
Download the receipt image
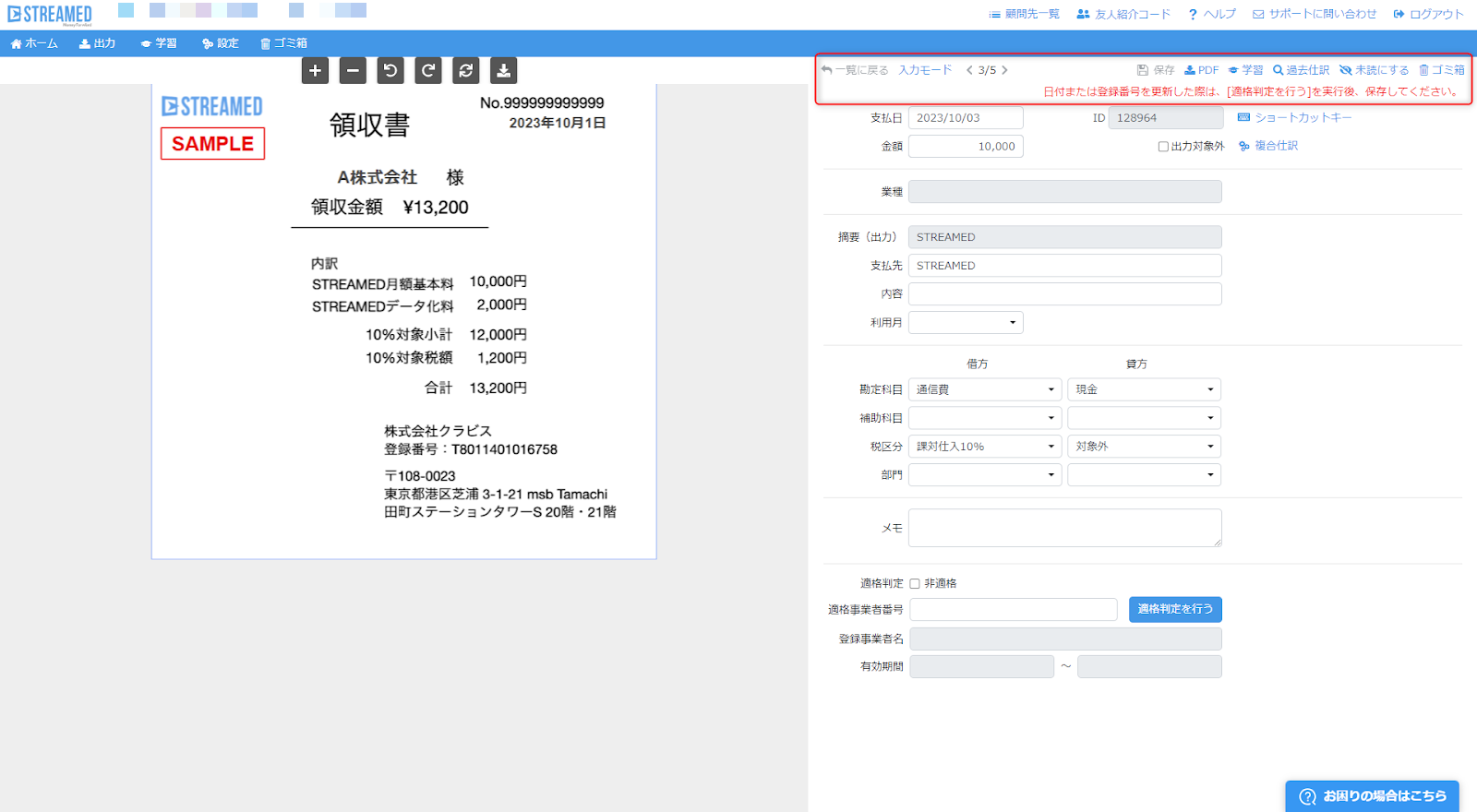[x=503, y=70]
